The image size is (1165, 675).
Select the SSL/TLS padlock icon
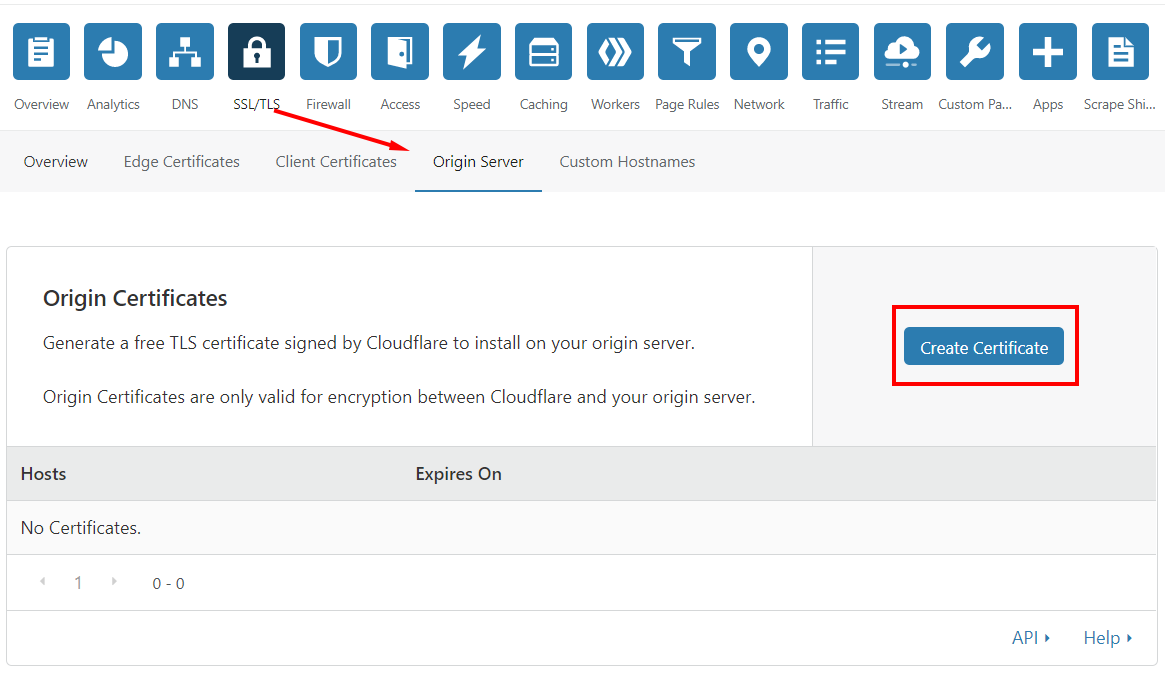256,51
